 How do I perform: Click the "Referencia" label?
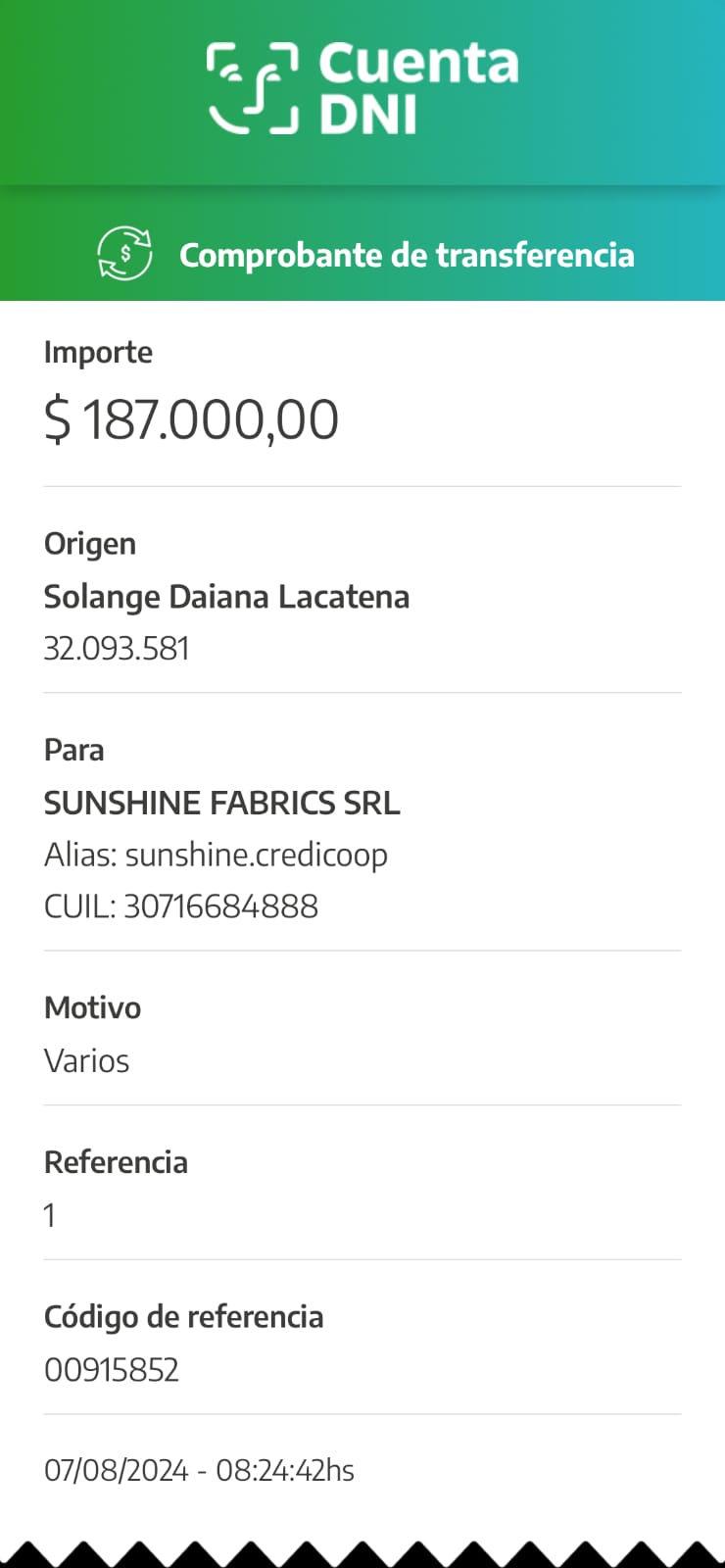click(116, 1162)
